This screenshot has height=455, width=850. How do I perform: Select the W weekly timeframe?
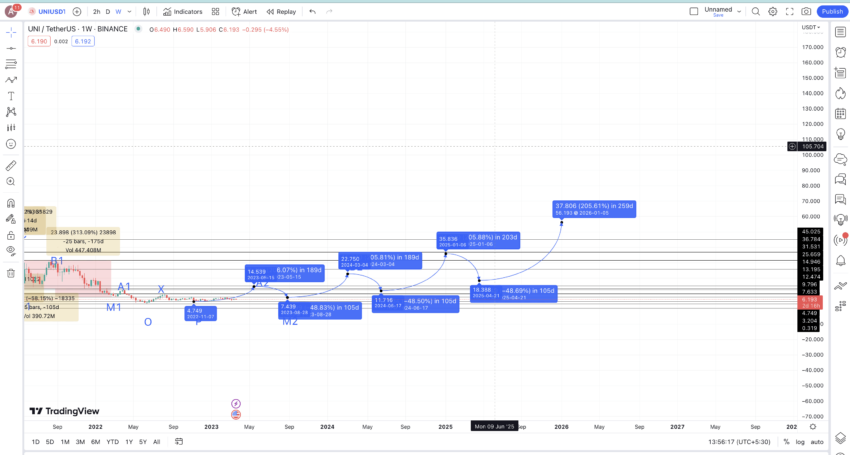118,11
